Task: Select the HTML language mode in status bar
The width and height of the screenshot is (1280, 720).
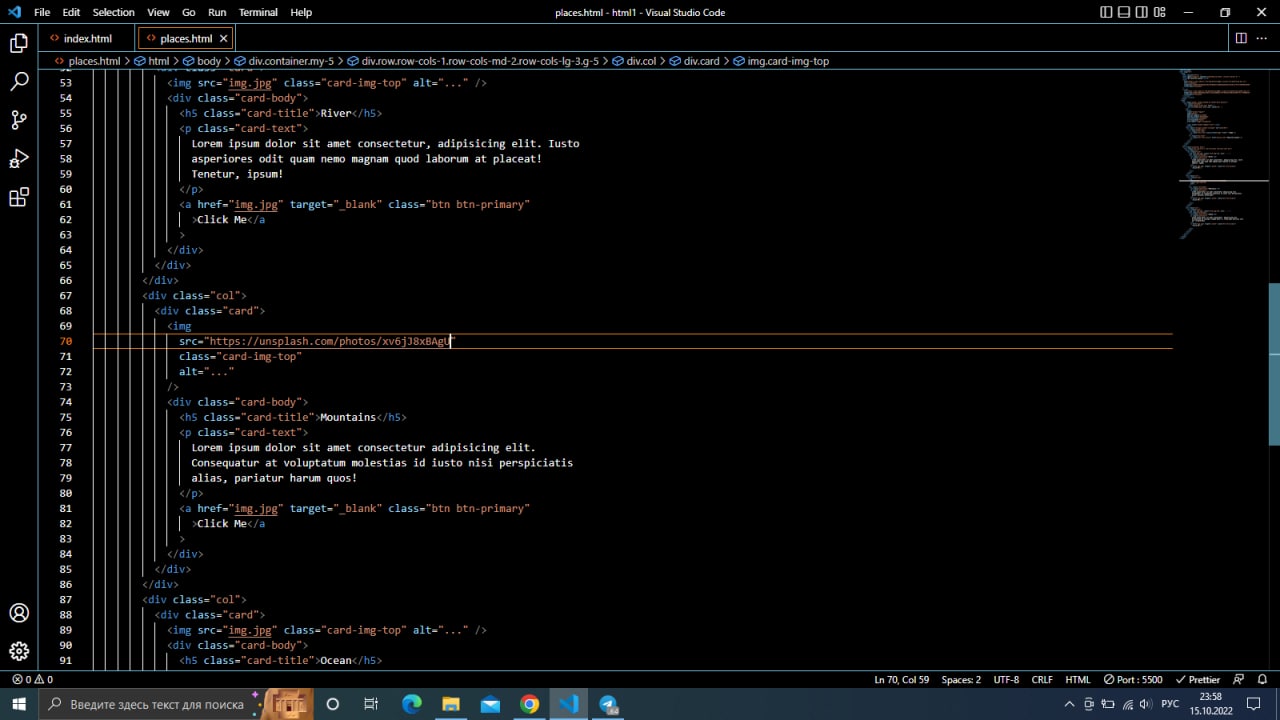Action: pos(1077,679)
